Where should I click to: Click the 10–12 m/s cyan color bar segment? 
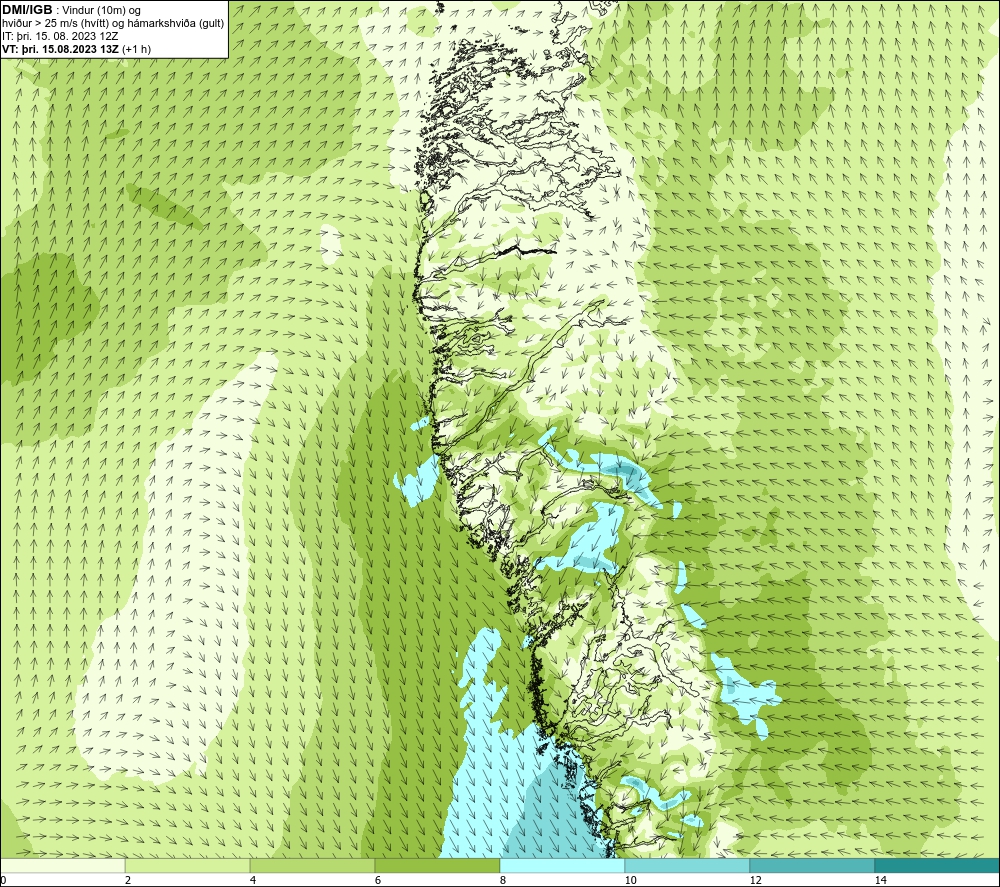pos(688,865)
